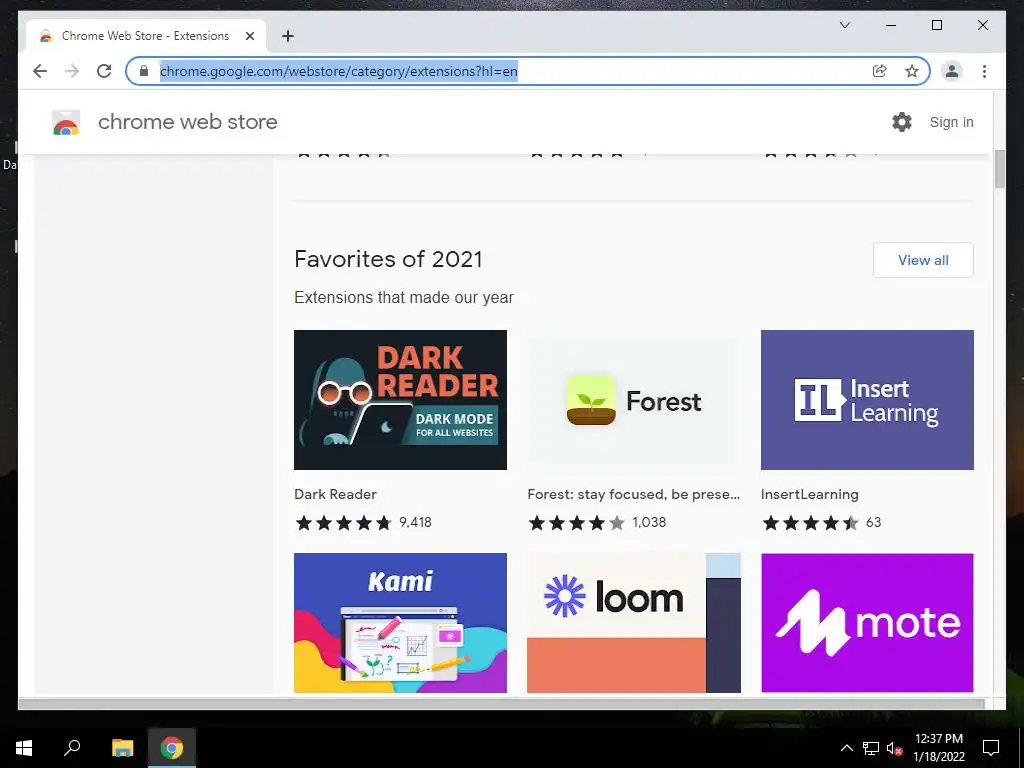The width and height of the screenshot is (1024, 768).
Task: Click Chrome icon in taskbar
Action: 172,748
